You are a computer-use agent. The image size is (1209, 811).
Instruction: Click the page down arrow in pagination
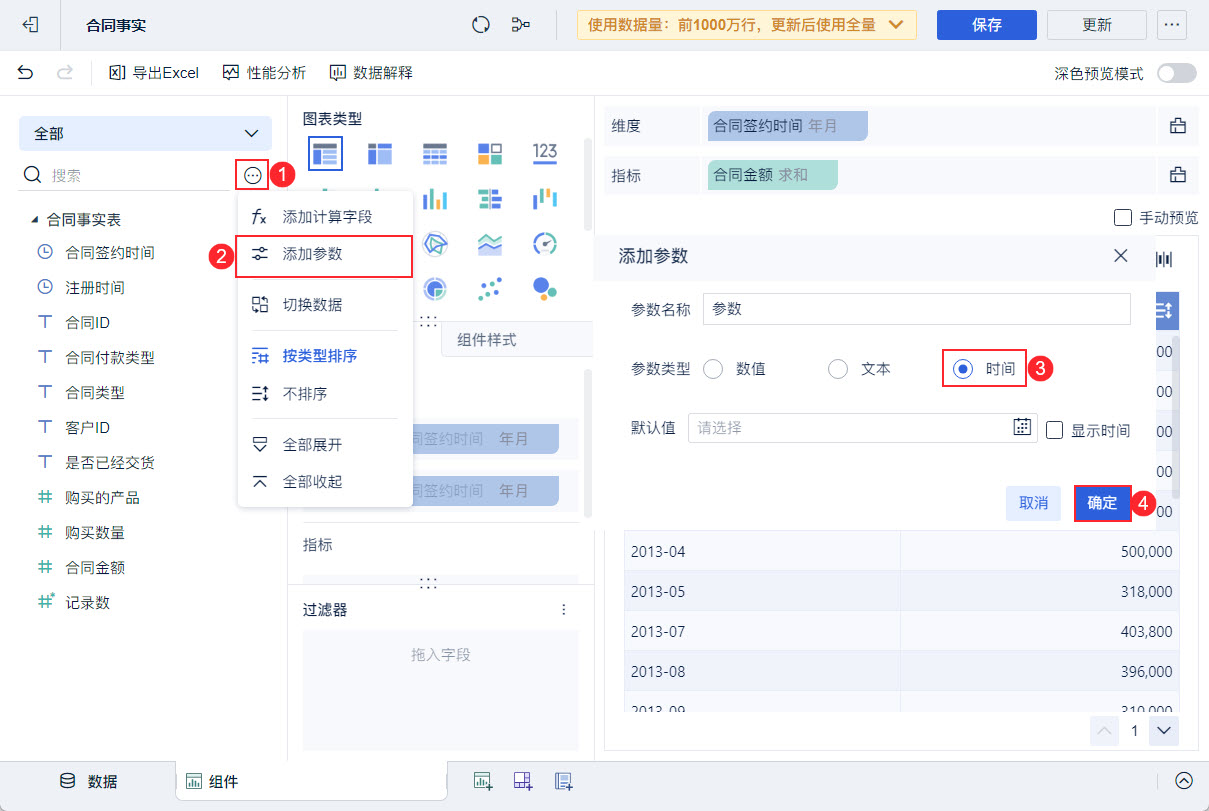pyautogui.click(x=1163, y=731)
